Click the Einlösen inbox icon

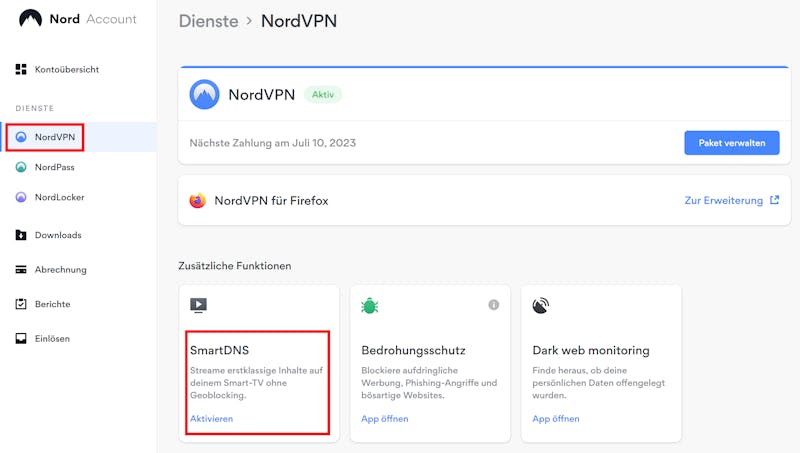(21, 338)
